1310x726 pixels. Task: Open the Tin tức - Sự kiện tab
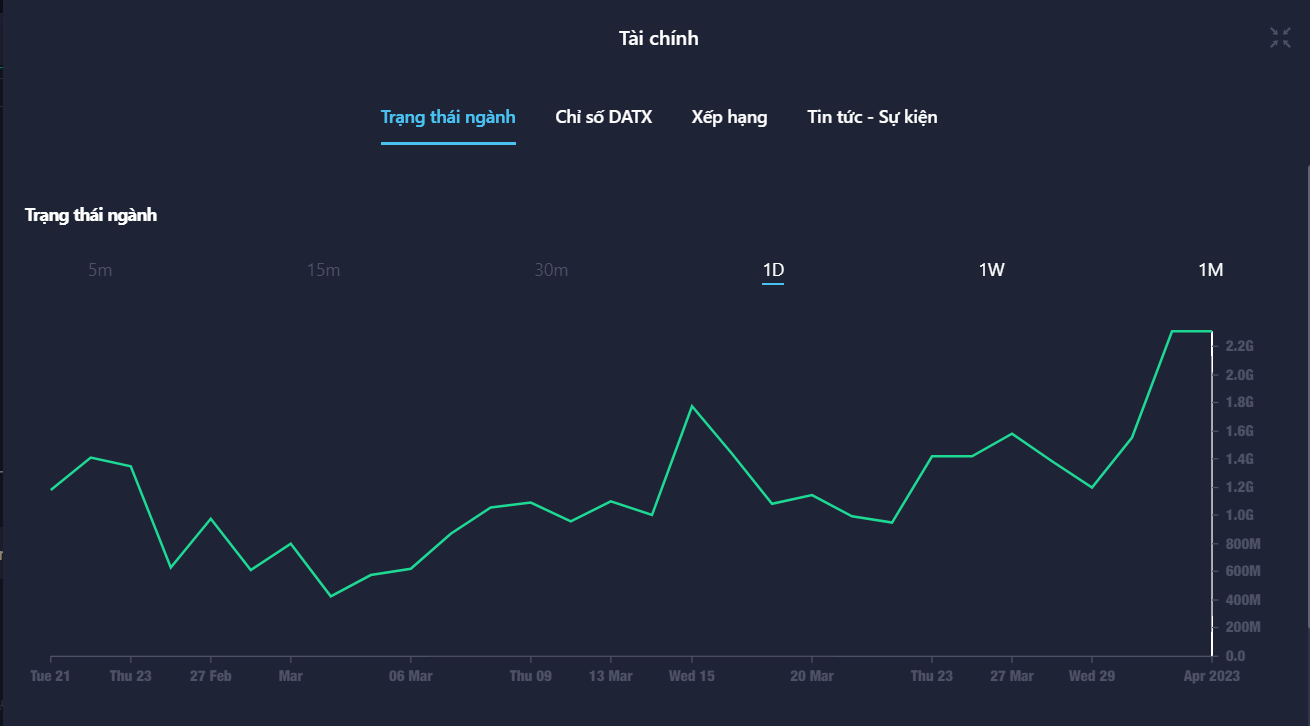(872, 117)
